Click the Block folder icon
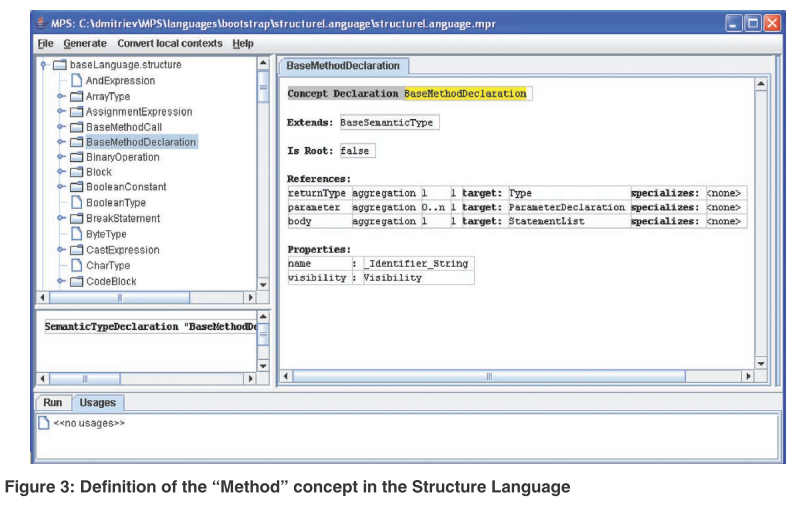797x505 pixels. pos(76,172)
